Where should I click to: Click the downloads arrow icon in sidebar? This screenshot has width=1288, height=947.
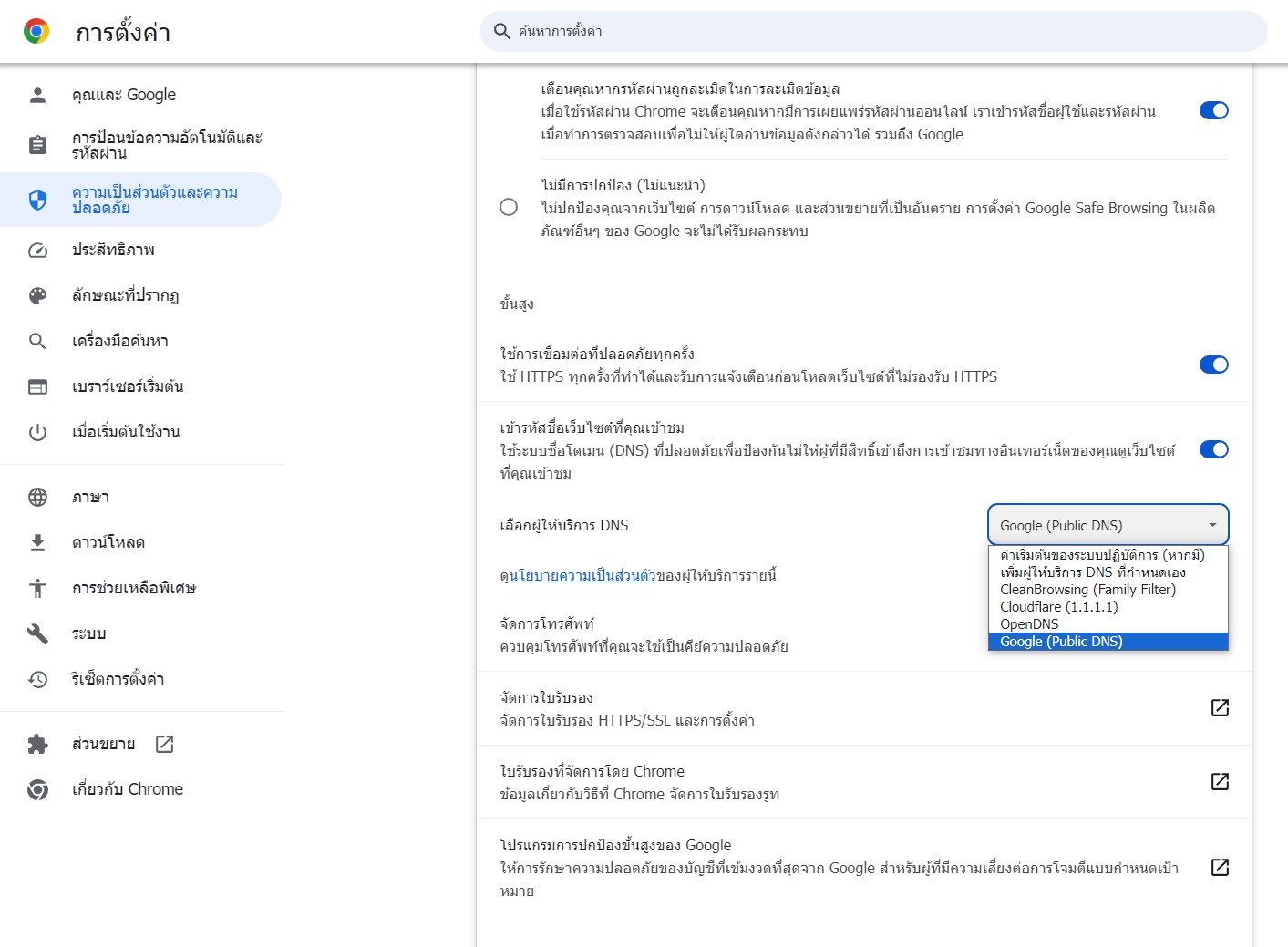(36, 541)
